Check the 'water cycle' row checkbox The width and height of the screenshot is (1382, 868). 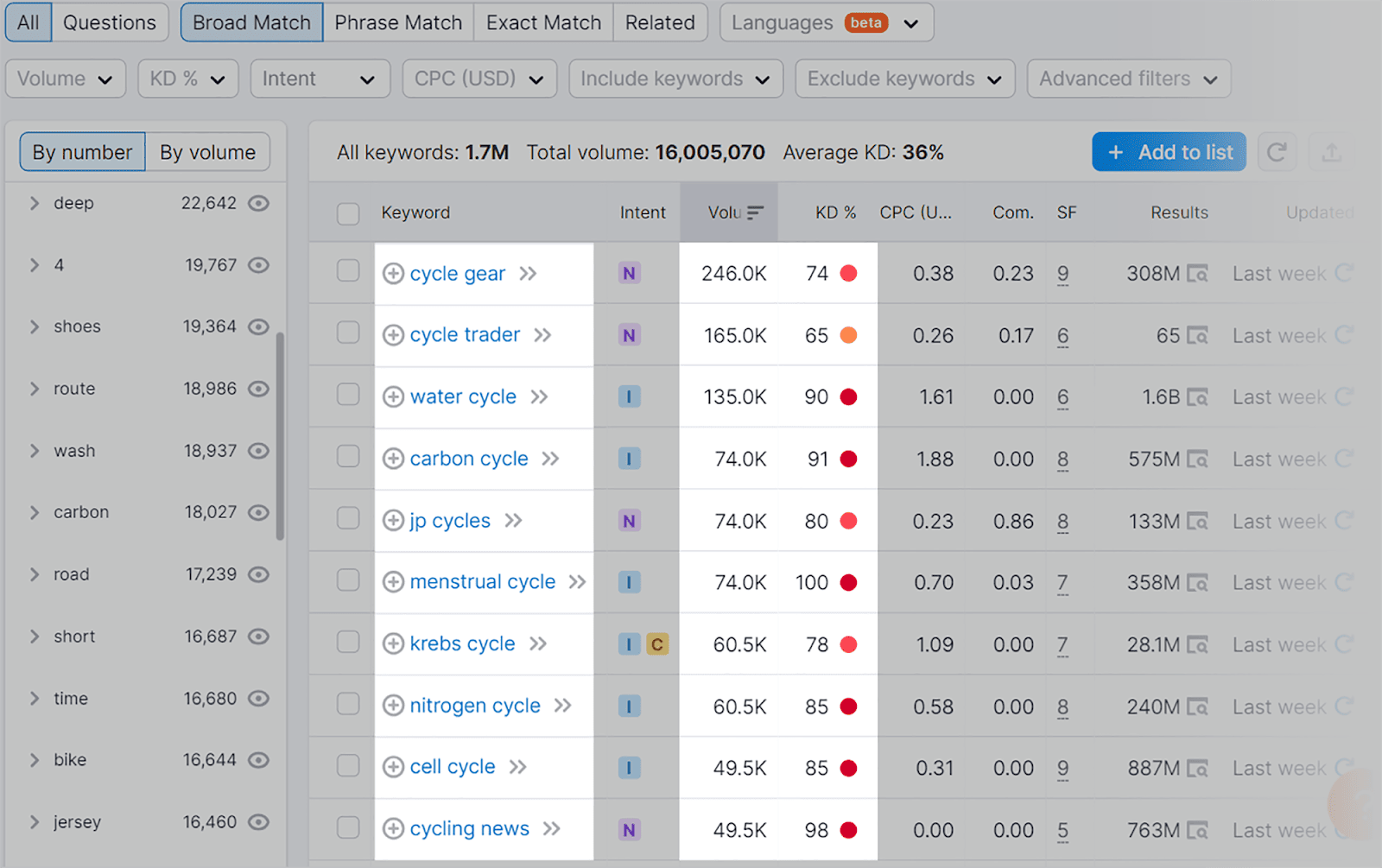[348, 395]
